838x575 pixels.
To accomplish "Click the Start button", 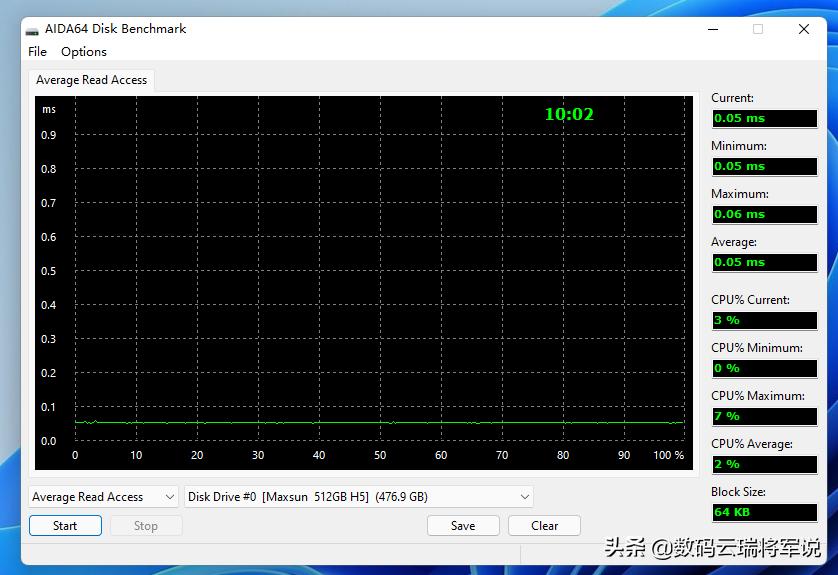I will click(x=65, y=526).
